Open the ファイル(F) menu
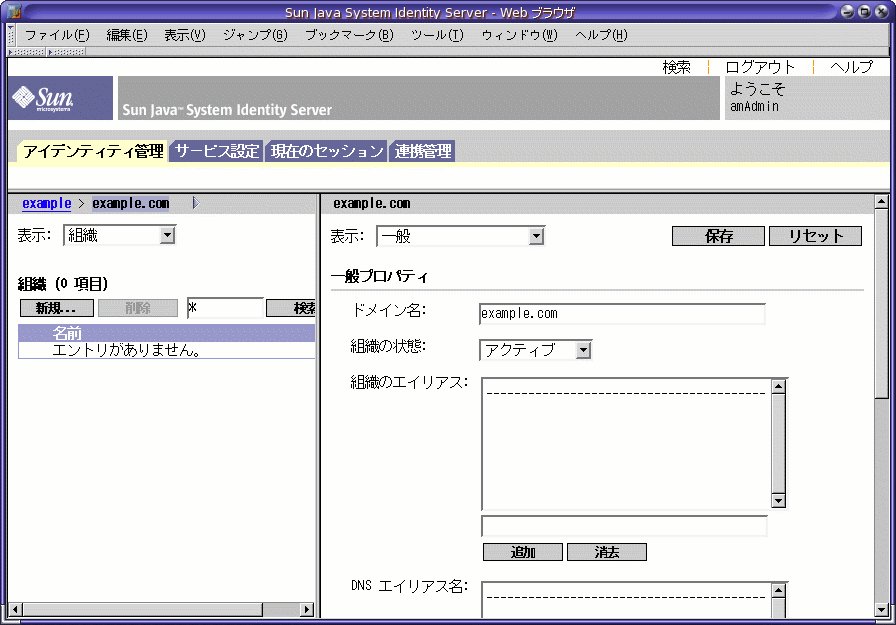Screen dimensions: 896x625 coord(57,35)
